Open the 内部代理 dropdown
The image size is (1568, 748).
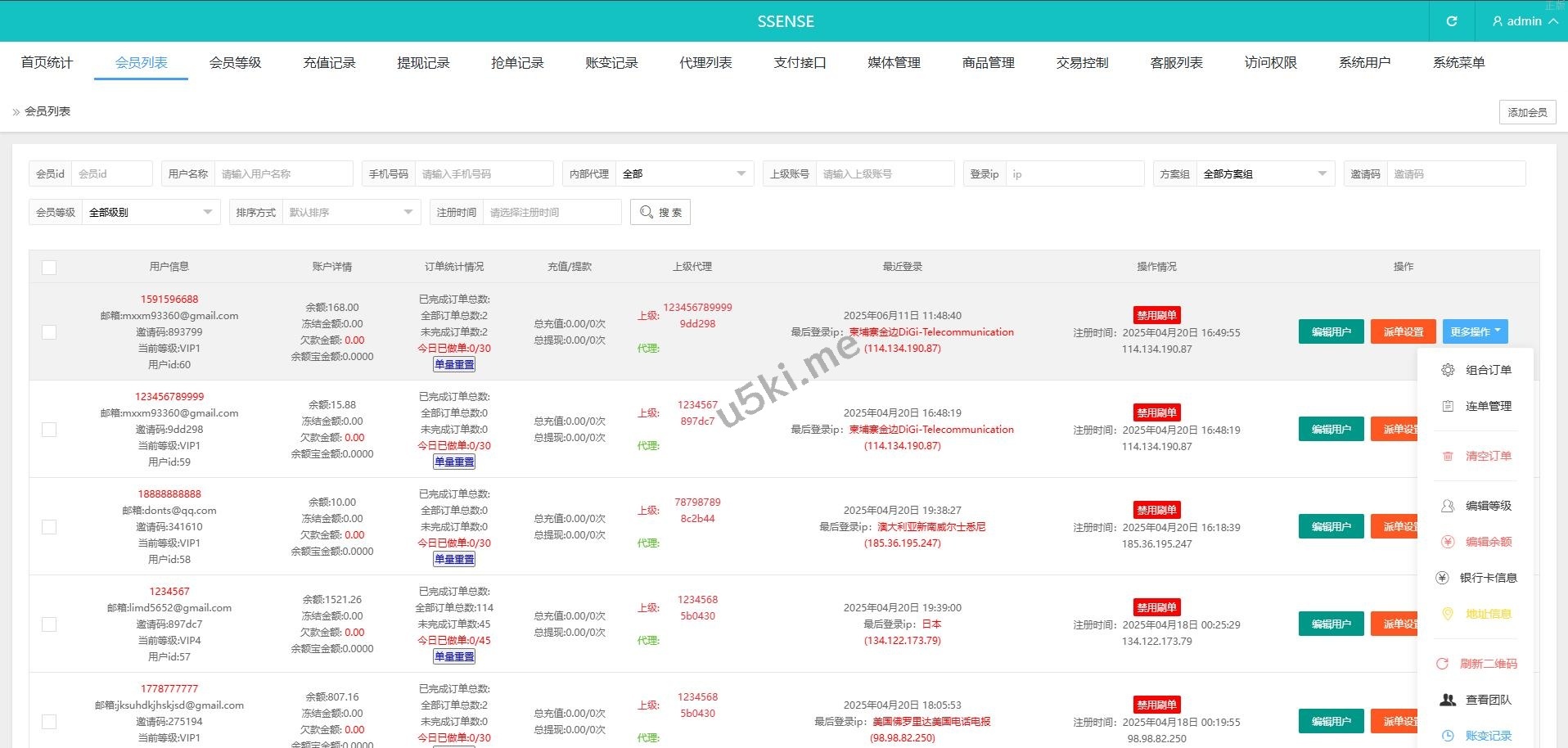click(683, 173)
